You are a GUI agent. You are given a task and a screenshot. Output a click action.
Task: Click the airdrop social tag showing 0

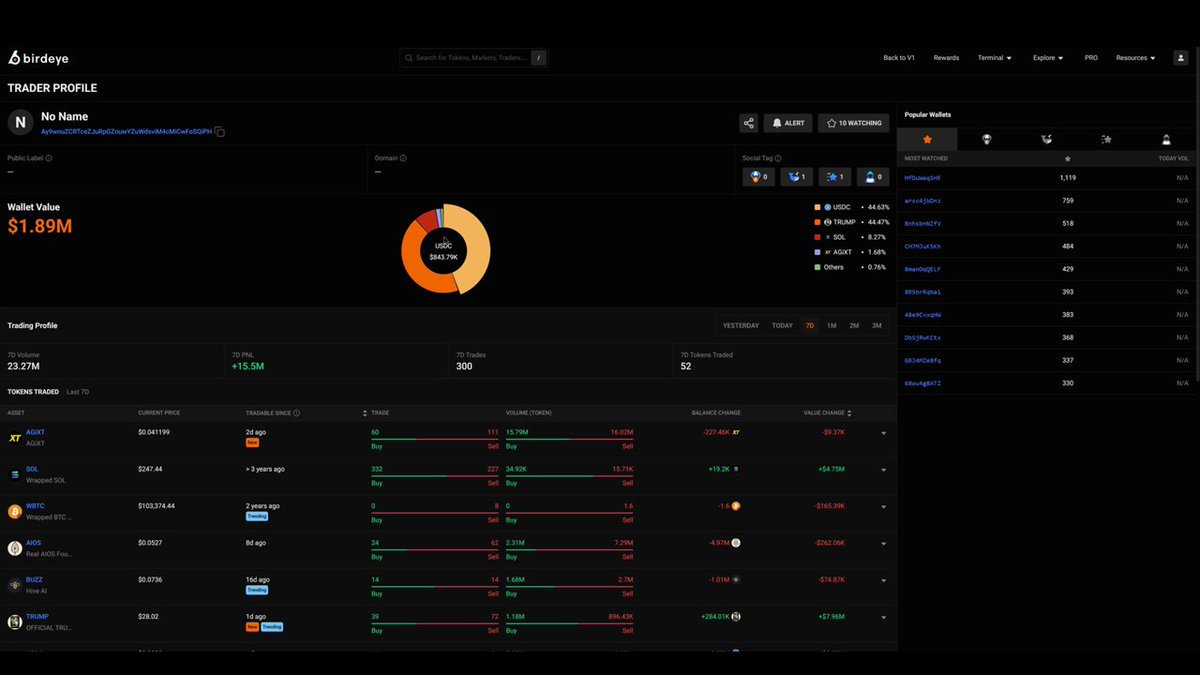[759, 177]
